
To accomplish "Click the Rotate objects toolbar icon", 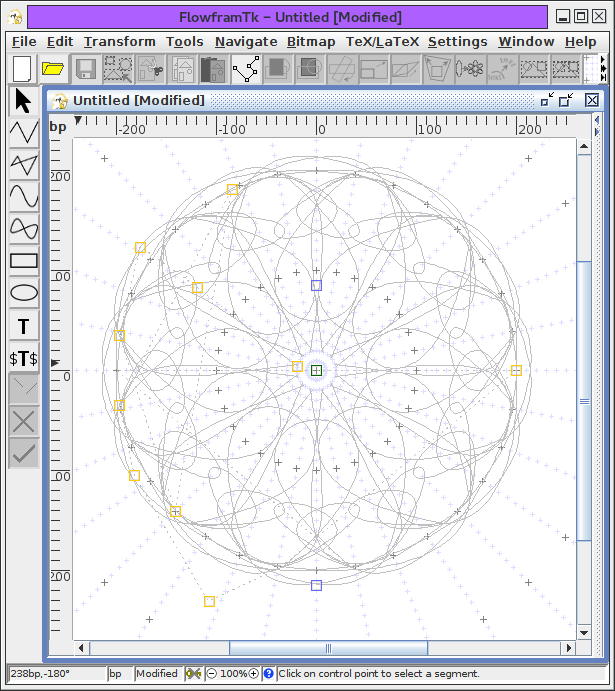I will pos(342,69).
